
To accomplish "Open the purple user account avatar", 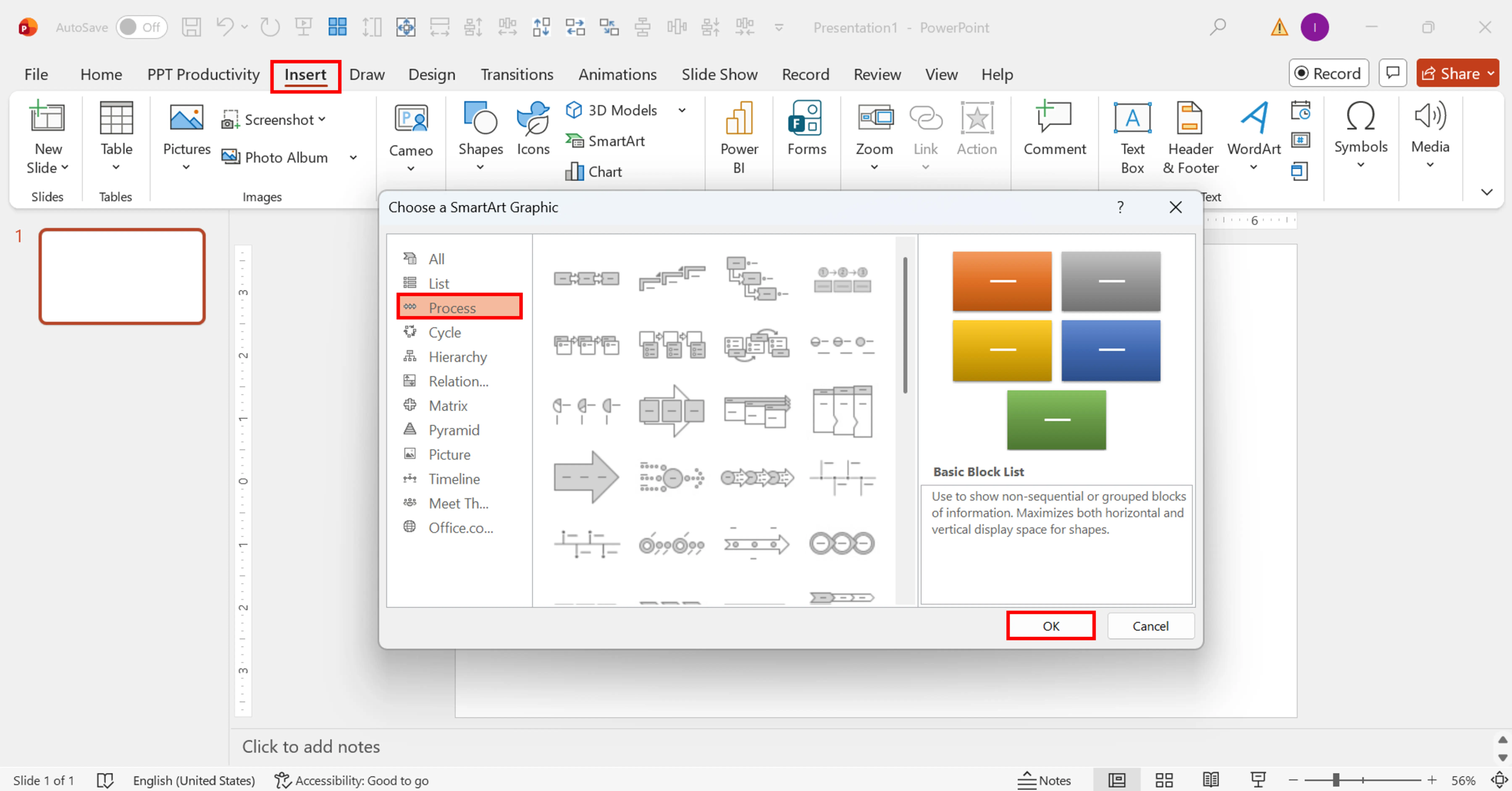I will (1315, 27).
